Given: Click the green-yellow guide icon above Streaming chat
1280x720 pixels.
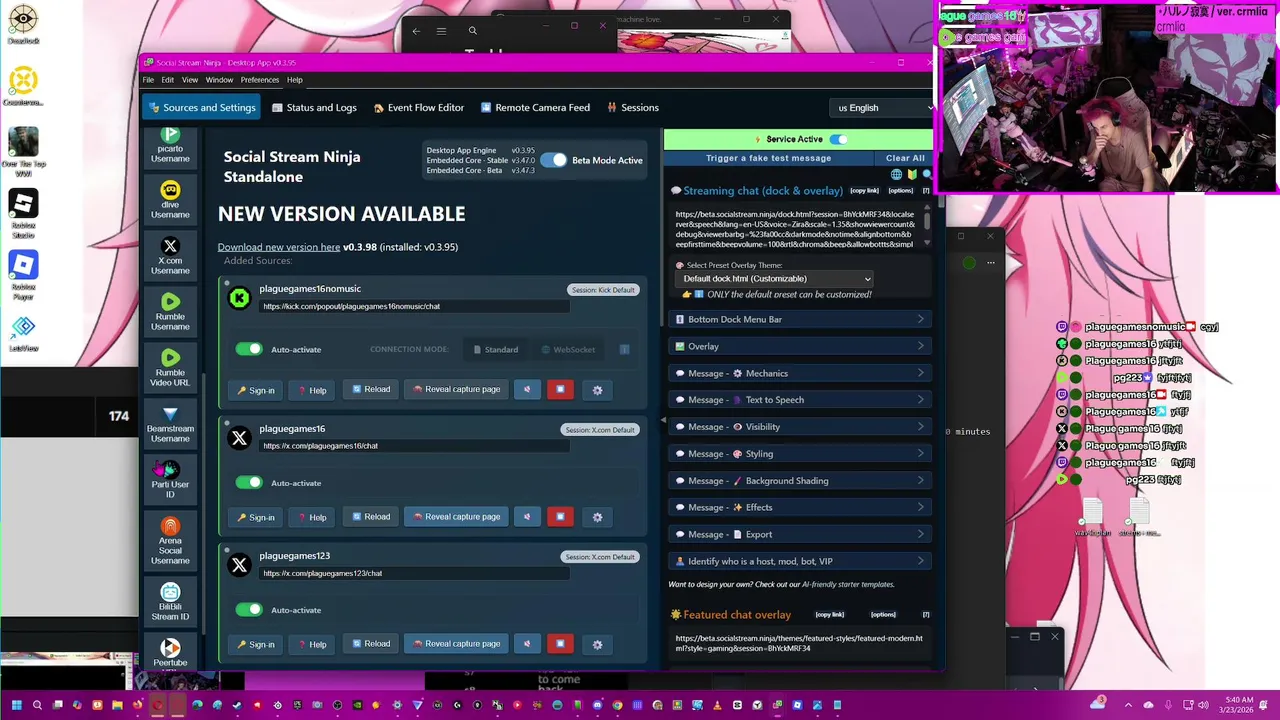Looking at the screenshot, I should (912, 174).
